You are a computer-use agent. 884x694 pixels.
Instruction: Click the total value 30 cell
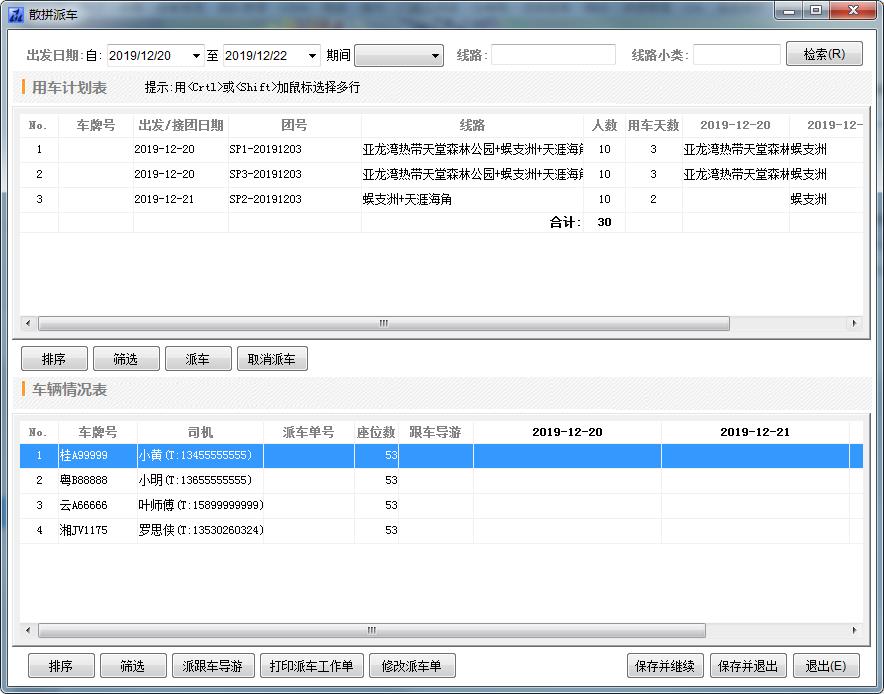click(x=604, y=222)
